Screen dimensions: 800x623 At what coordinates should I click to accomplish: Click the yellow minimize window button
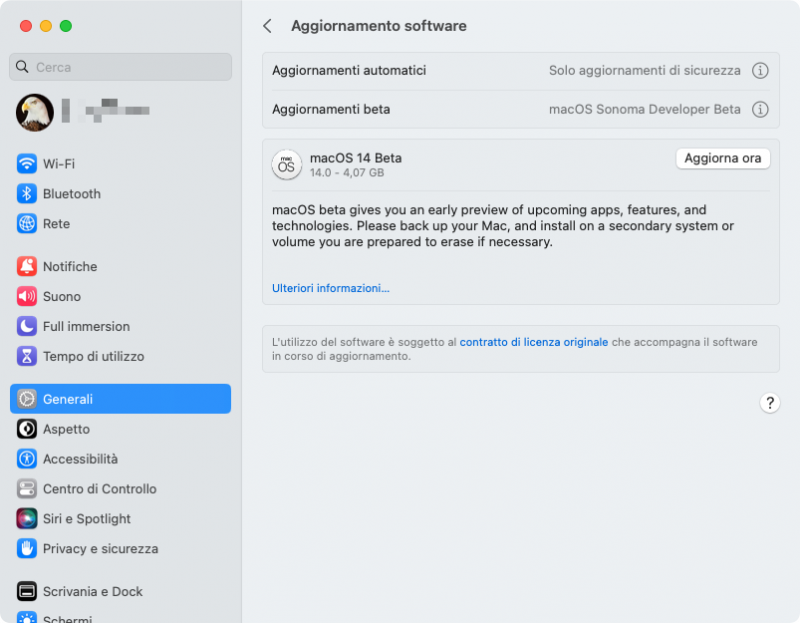(x=46, y=26)
